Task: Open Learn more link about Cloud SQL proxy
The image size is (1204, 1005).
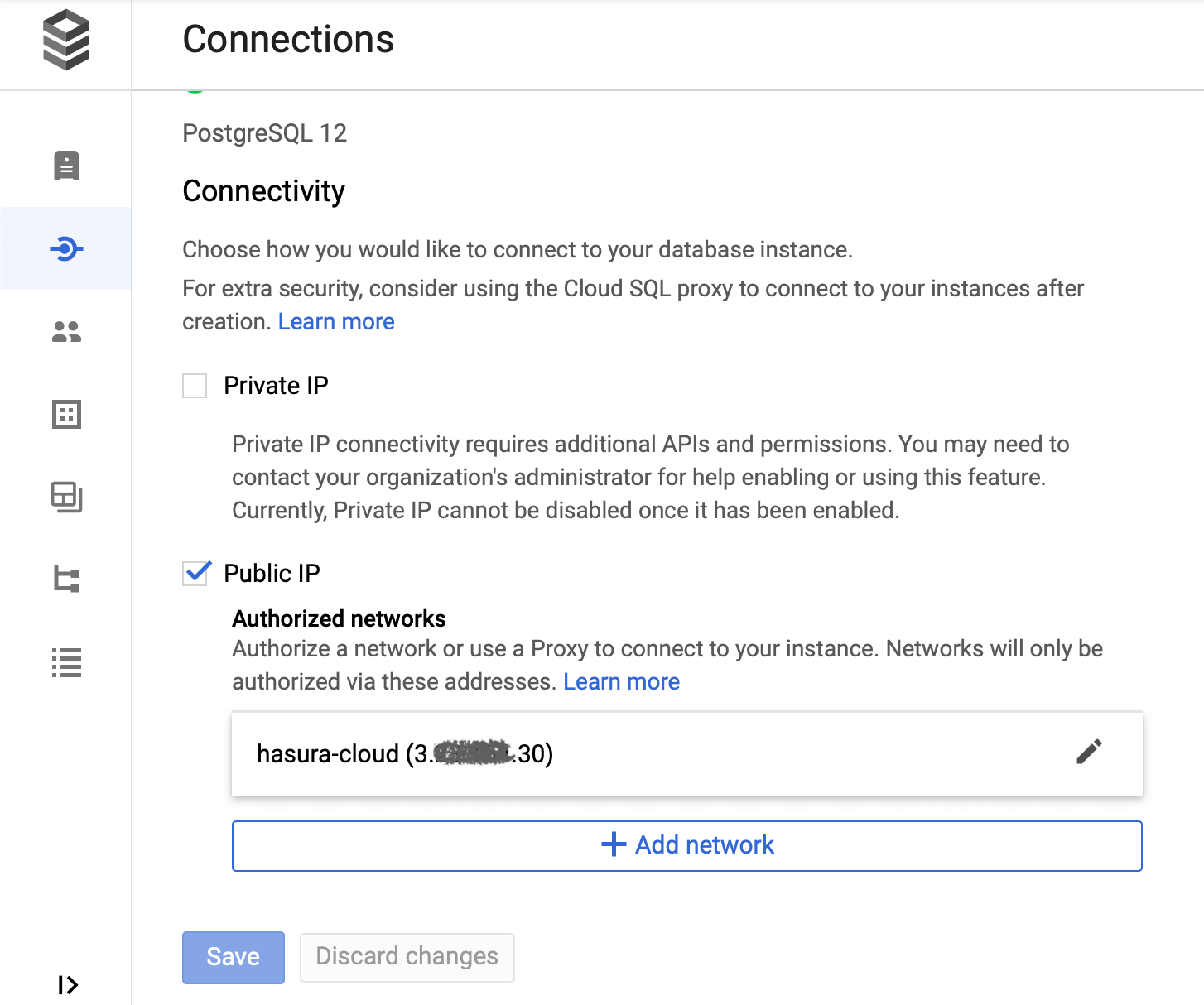Action: [x=336, y=322]
